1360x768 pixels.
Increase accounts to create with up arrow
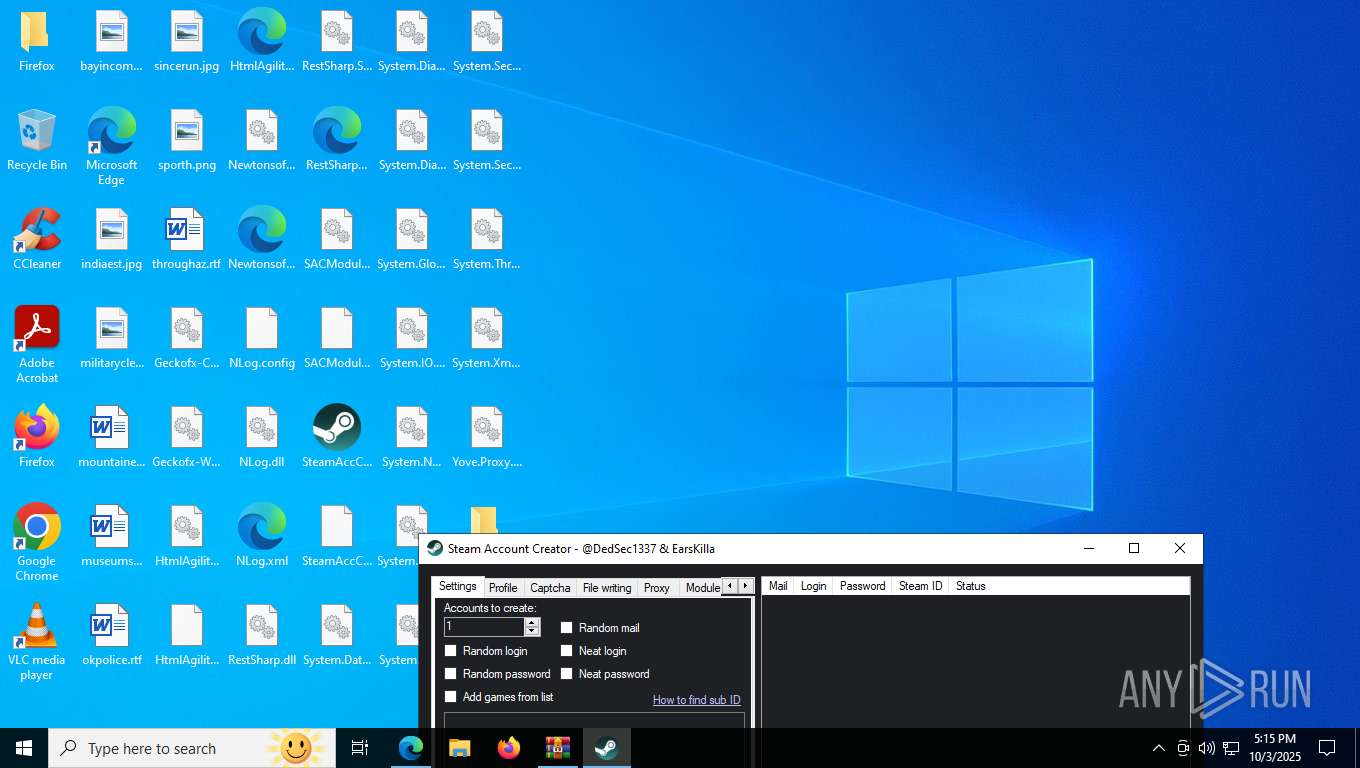[532, 622]
